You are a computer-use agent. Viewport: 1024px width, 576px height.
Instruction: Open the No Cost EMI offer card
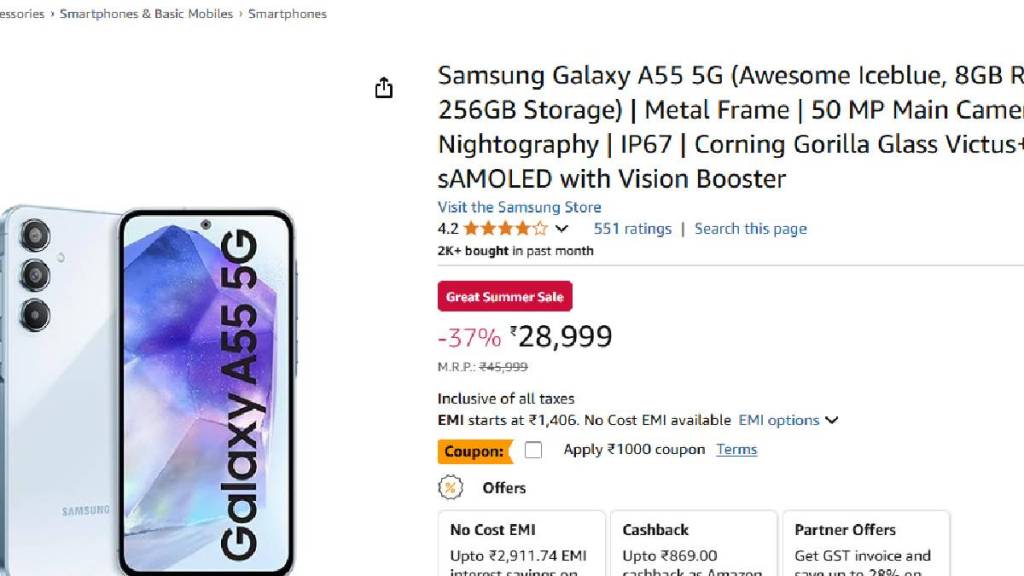(521, 545)
